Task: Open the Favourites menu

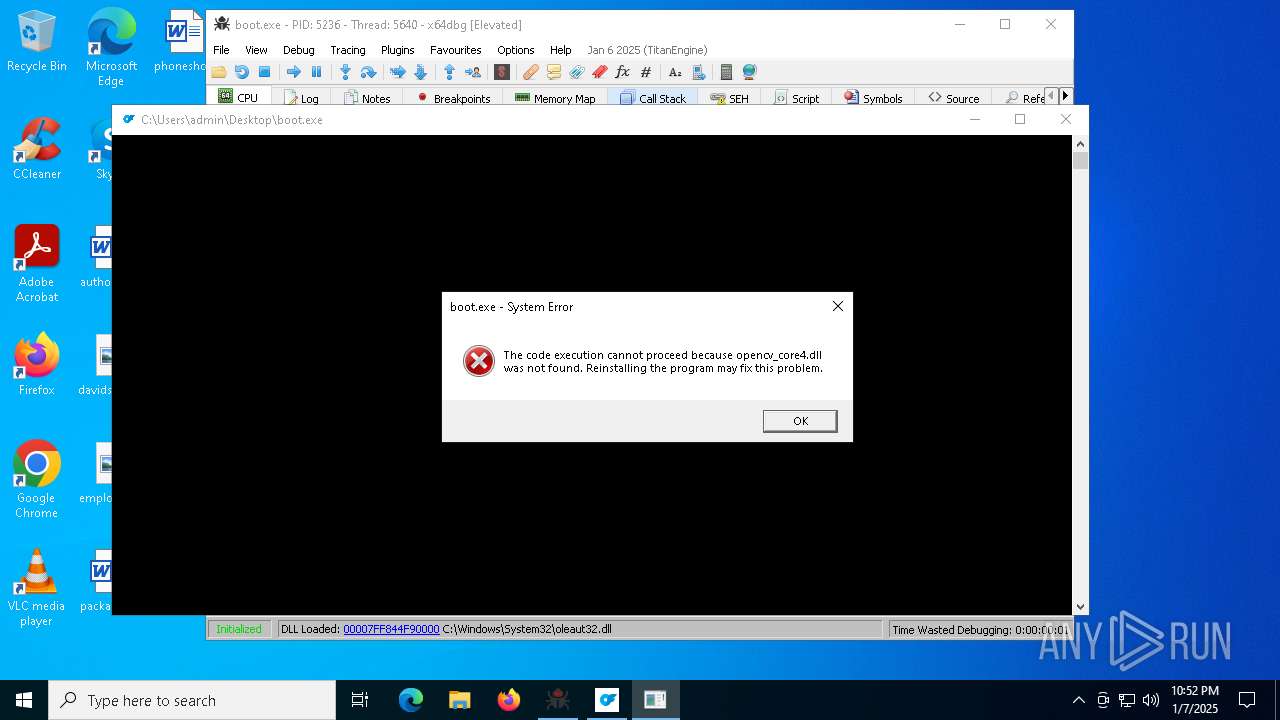Action: pos(456,50)
